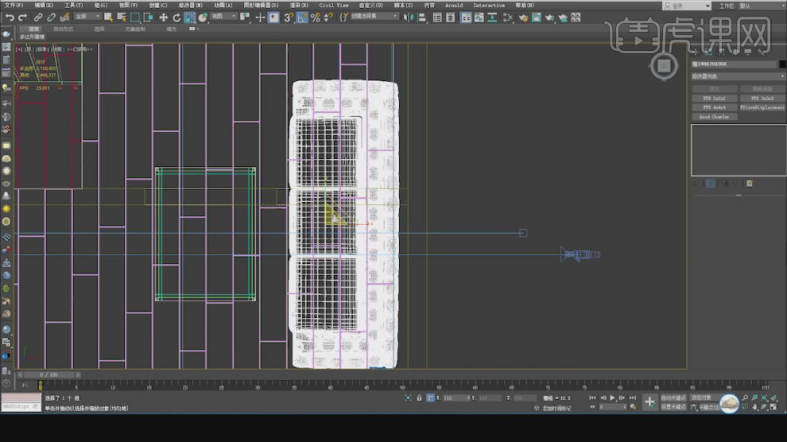Screen dimensions: 787x442
Task: Open the Arnold menu
Action: (454, 5)
